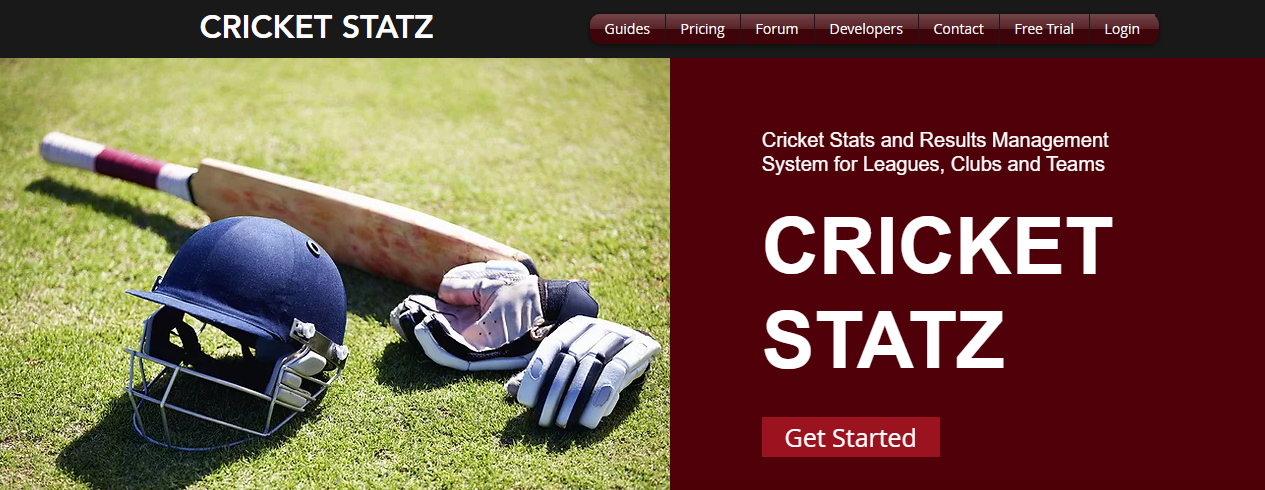Screen dimensions: 1265x490
Task: Open the Forum nav link
Action: point(777,29)
